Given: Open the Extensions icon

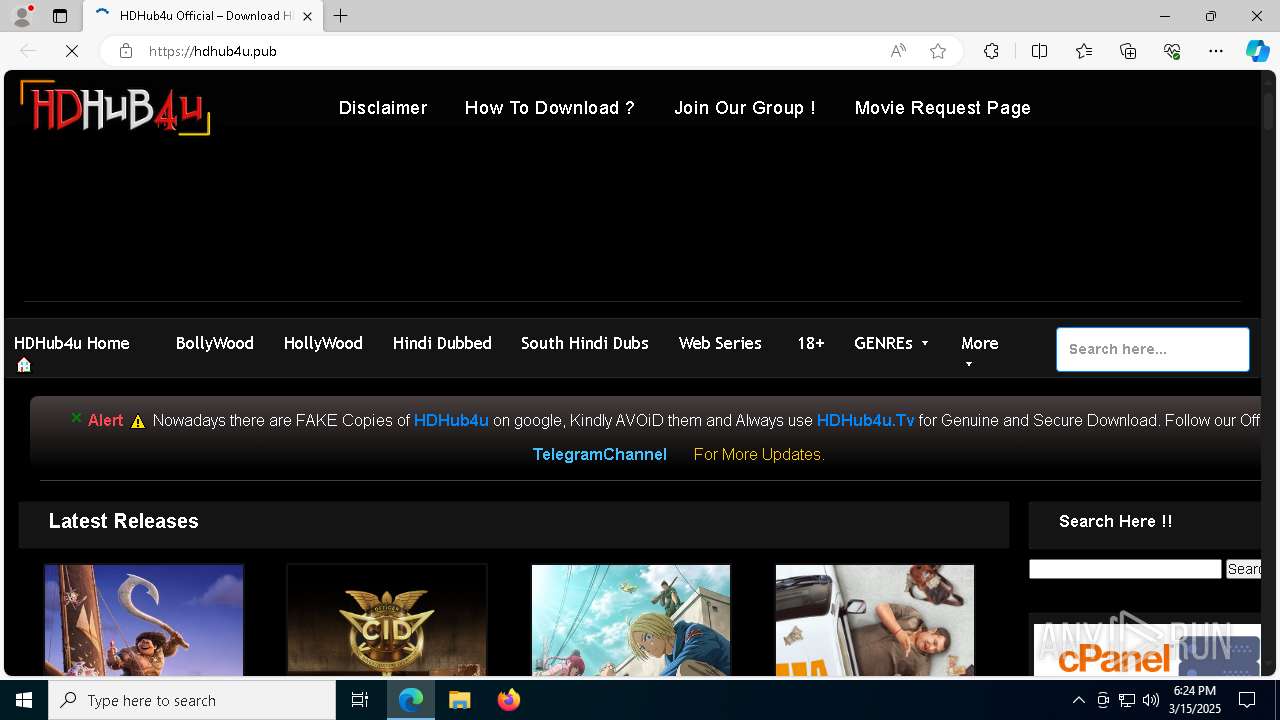Looking at the screenshot, I should pos(991,51).
